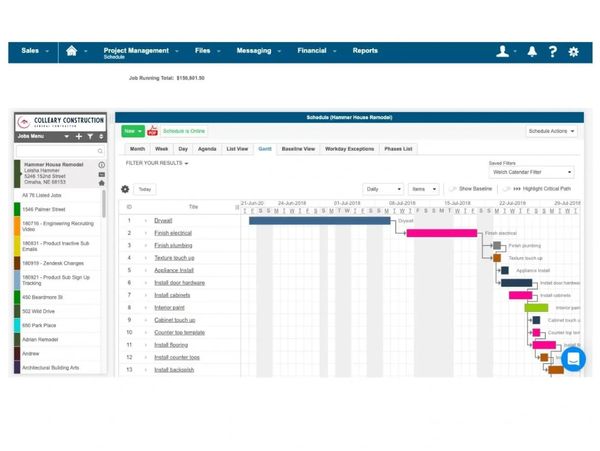Click the PDF export icon
The image size is (600, 451).
[153, 131]
